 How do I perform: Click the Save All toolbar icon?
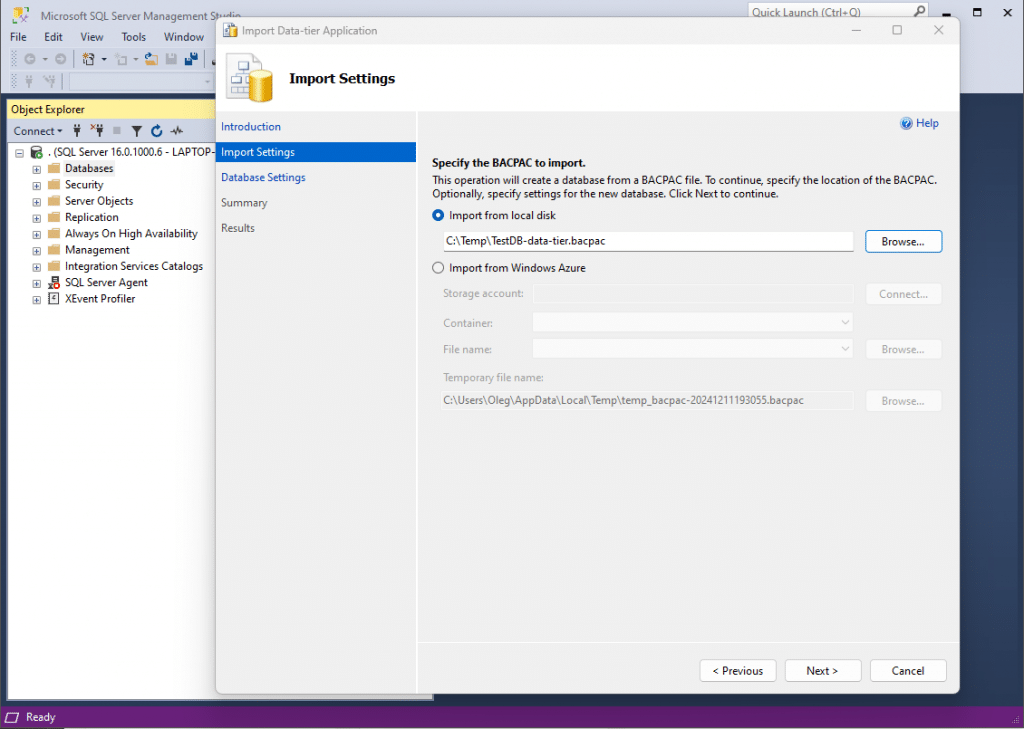[191, 59]
